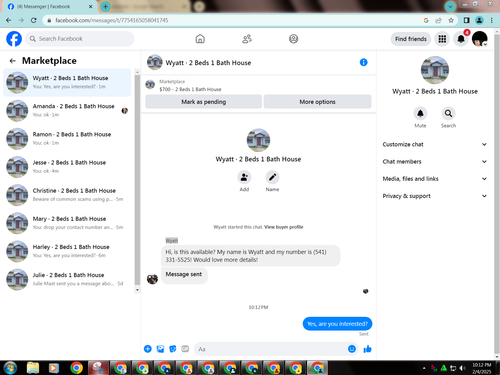Open View buyer profile link
This screenshot has width=500, height=375.
tap(284, 227)
